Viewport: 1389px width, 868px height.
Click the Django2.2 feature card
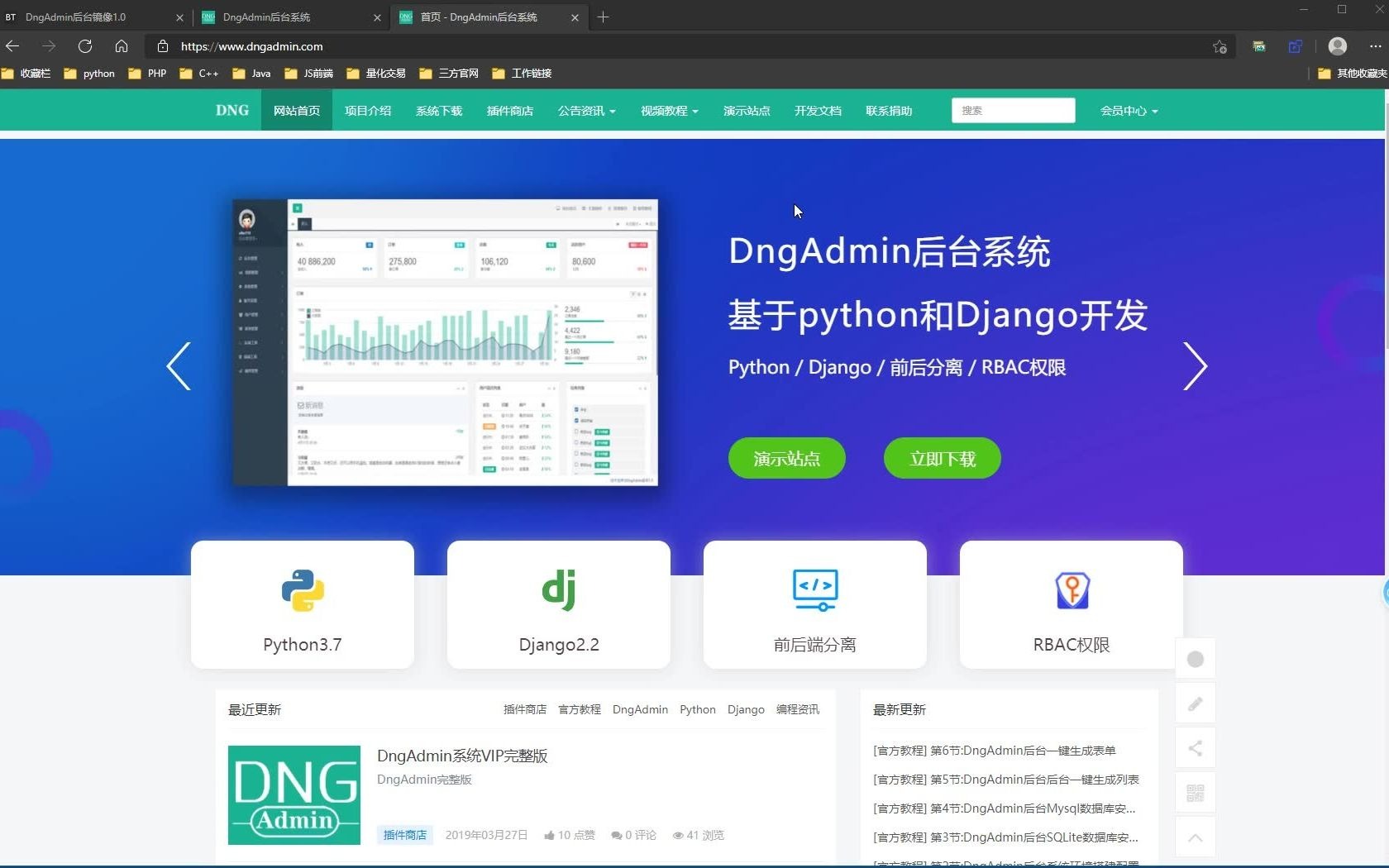[559, 605]
